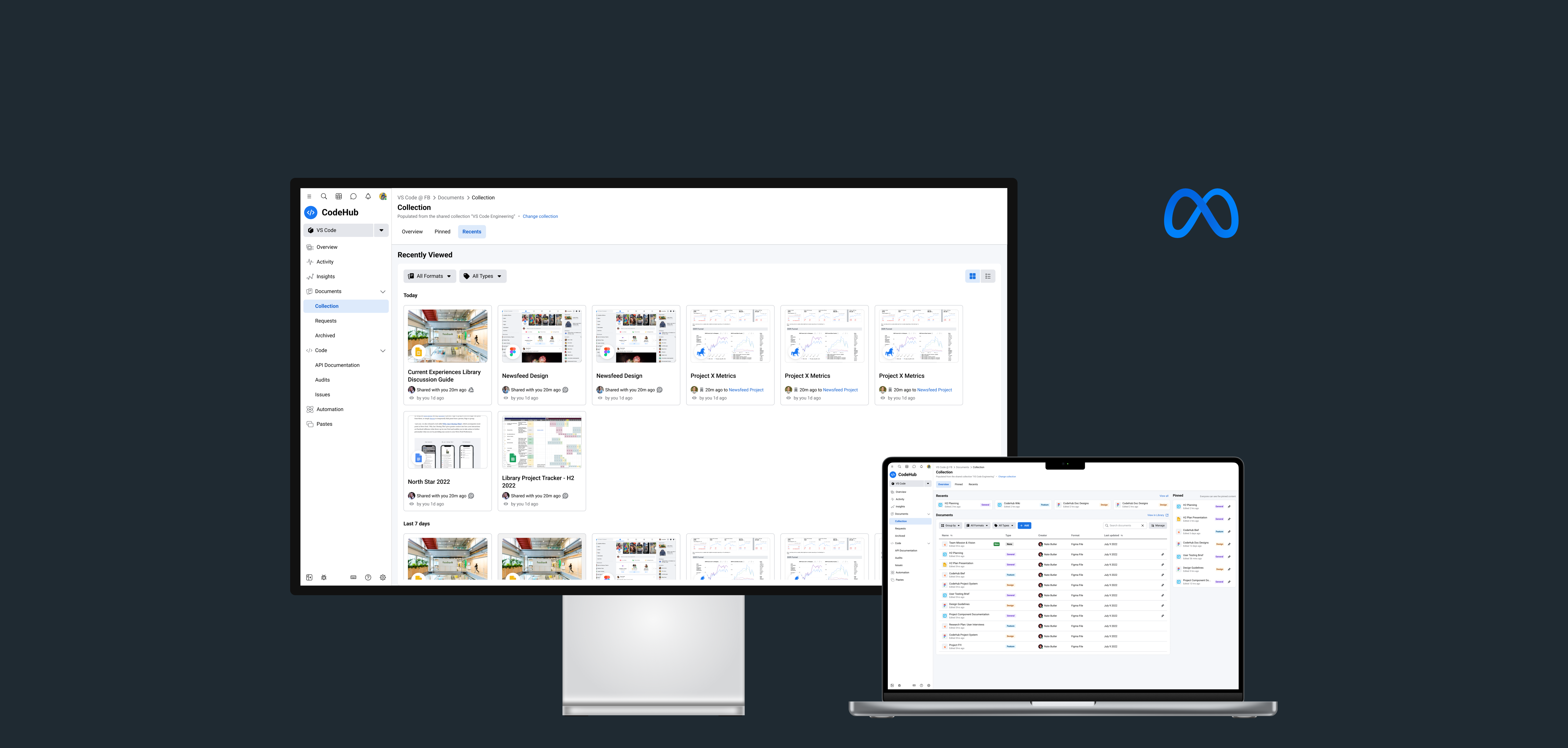Open the North Star 2022 document thumbnail

447,442
